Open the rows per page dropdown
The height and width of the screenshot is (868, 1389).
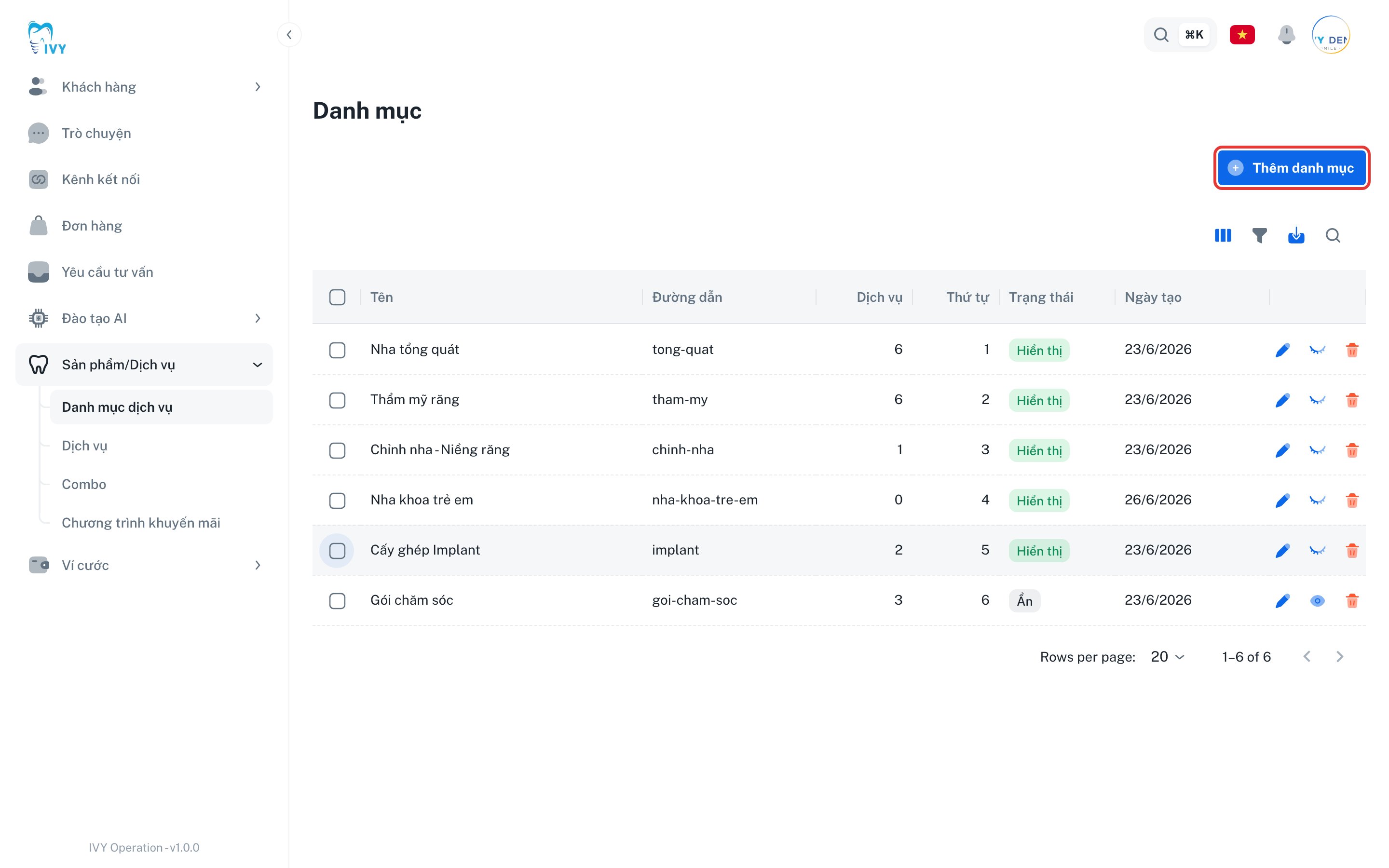click(x=1168, y=656)
